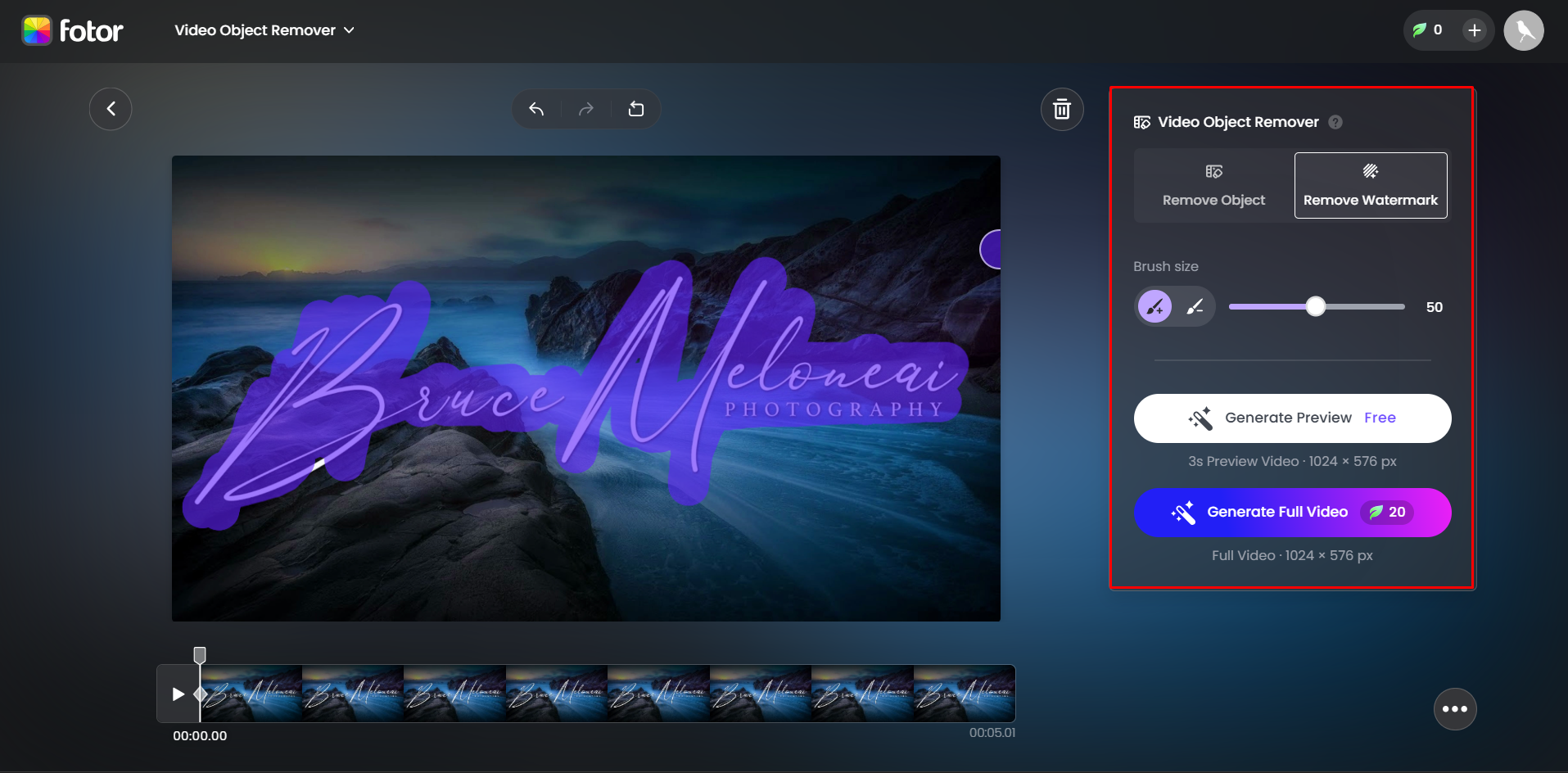Generate the full video

tap(1291, 512)
